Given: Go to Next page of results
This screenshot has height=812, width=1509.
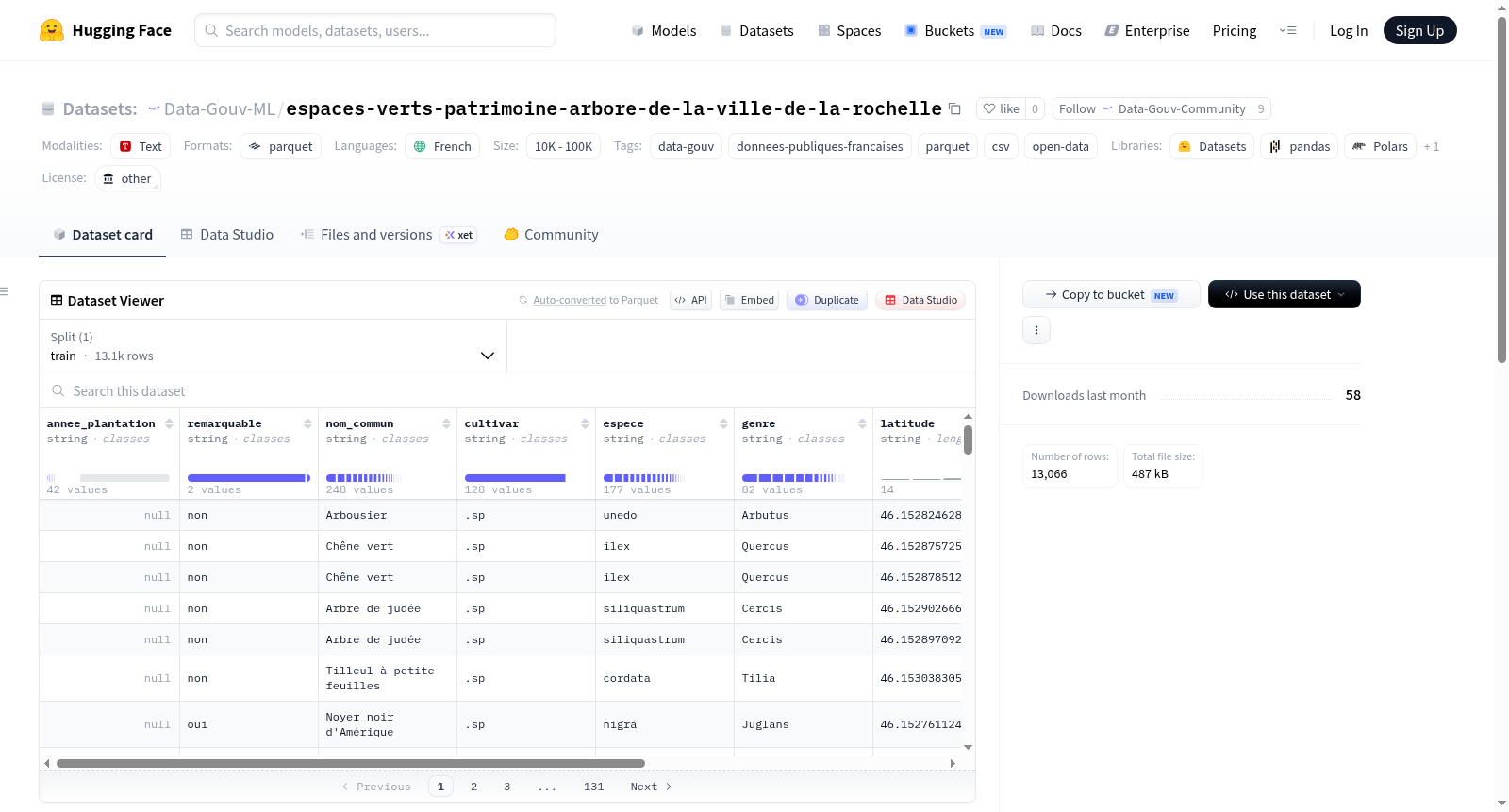Looking at the screenshot, I should click(651, 787).
